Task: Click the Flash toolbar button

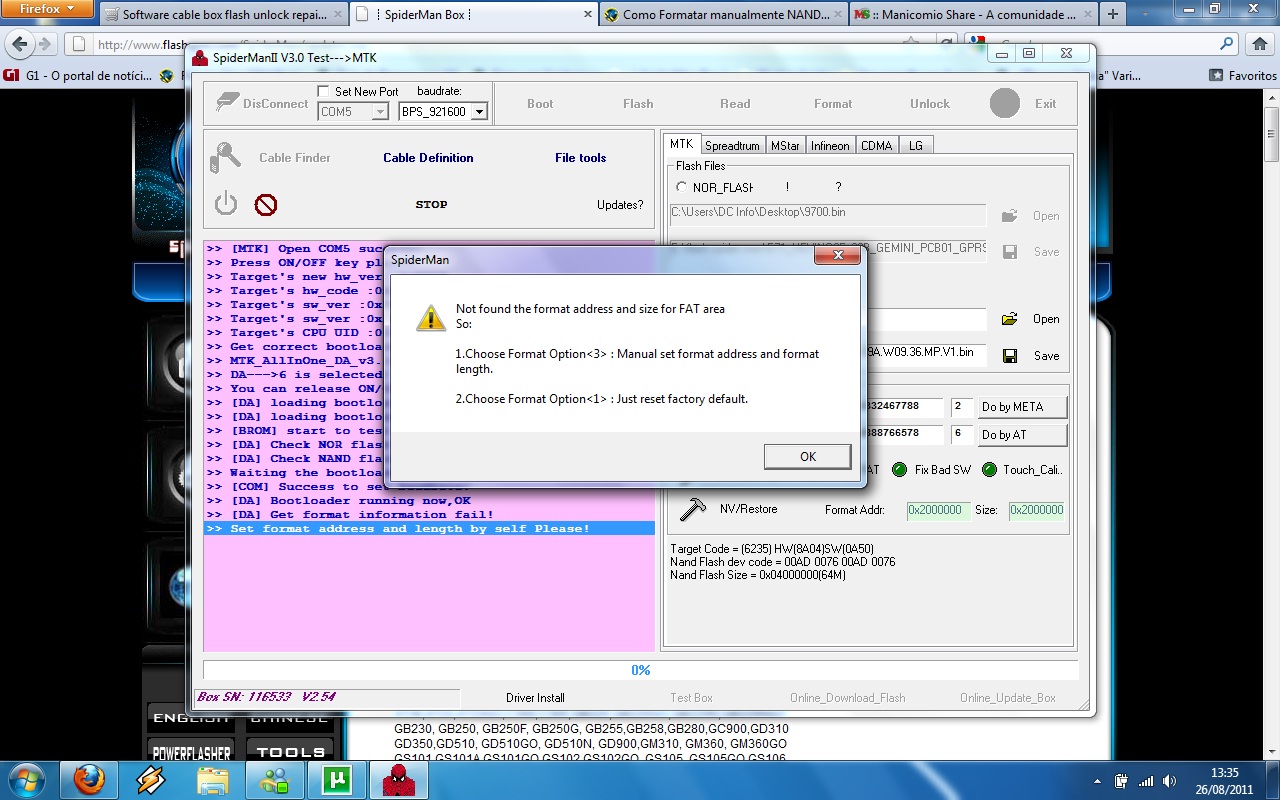Action: pos(638,104)
